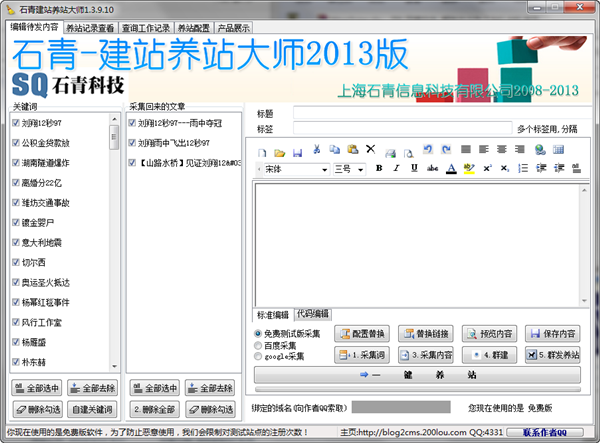Open the 宋体 font name dropdown
This screenshot has height=443, width=600.
(324, 169)
